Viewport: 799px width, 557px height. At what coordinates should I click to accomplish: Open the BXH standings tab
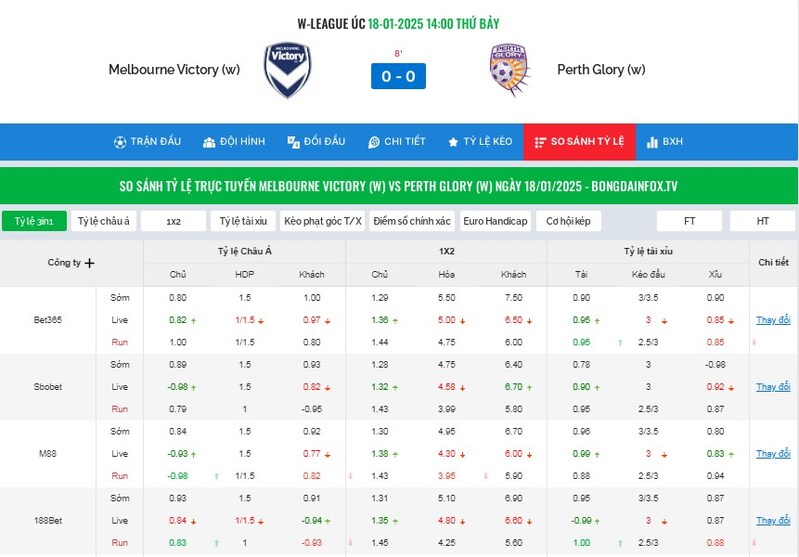[x=664, y=142]
